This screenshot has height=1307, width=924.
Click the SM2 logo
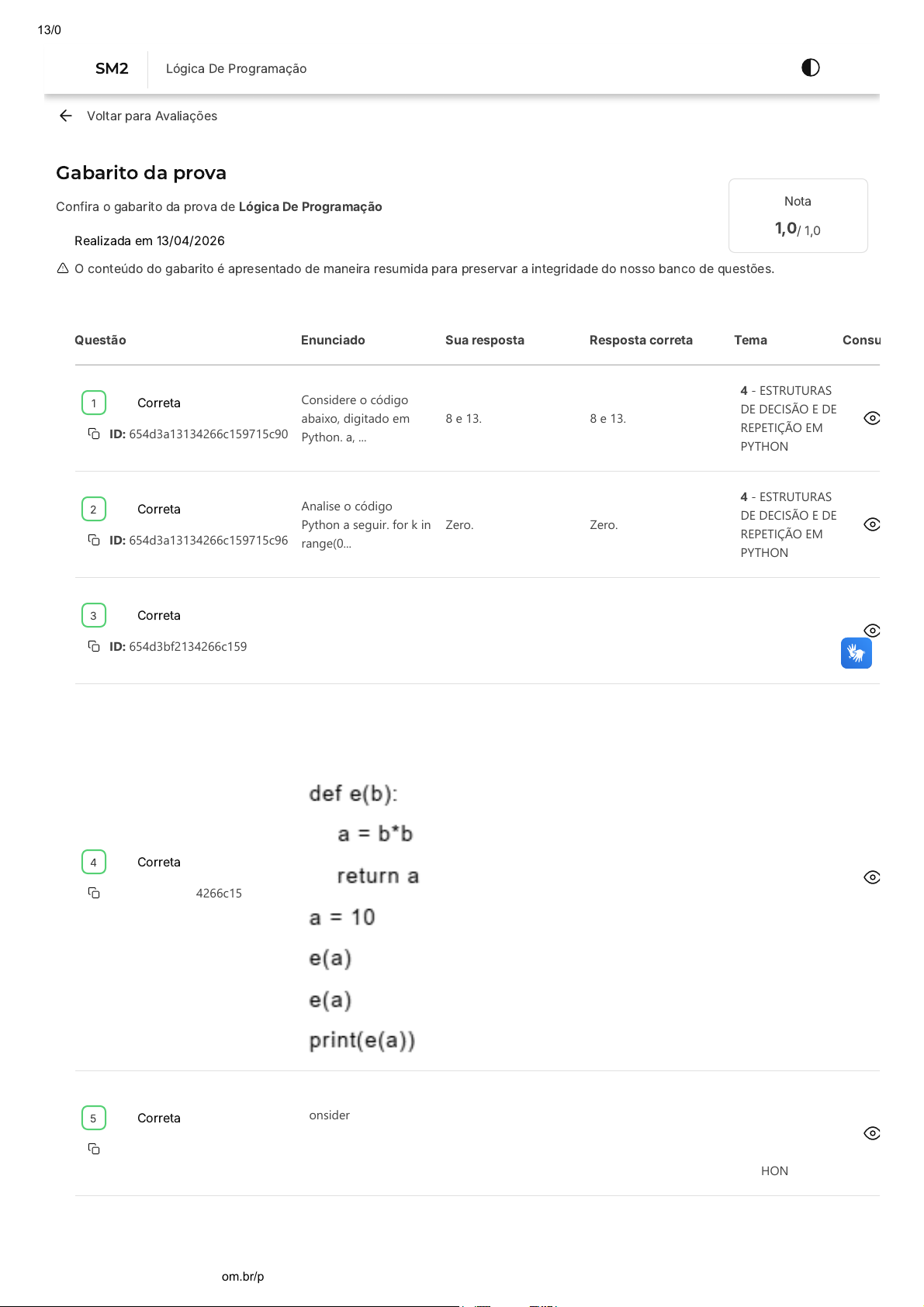[112, 68]
